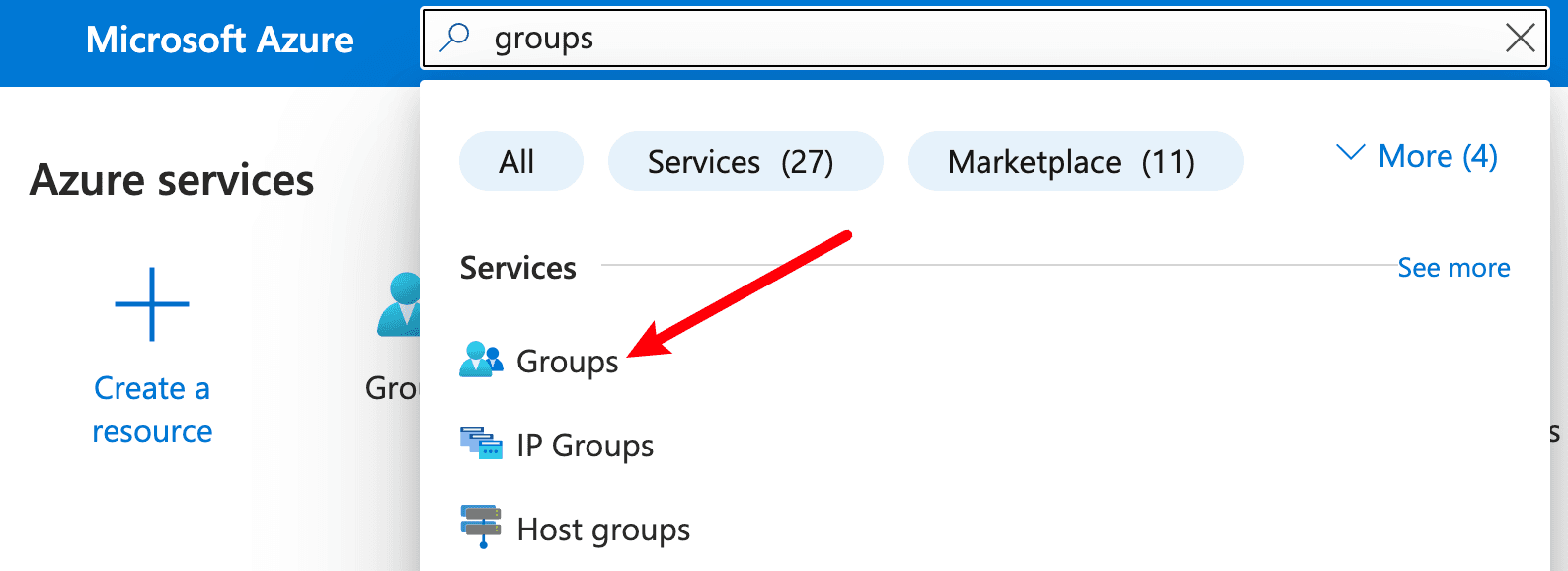Click the IP Groups icon
Viewport: 1568px width, 571px height.
tap(481, 444)
